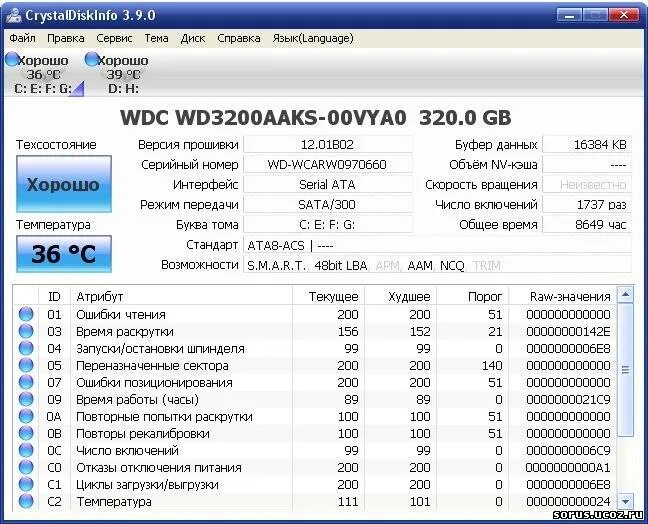The height and width of the screenshot is (524, 648).
Task: Open the Сервис menu
Action: (114, 38)
